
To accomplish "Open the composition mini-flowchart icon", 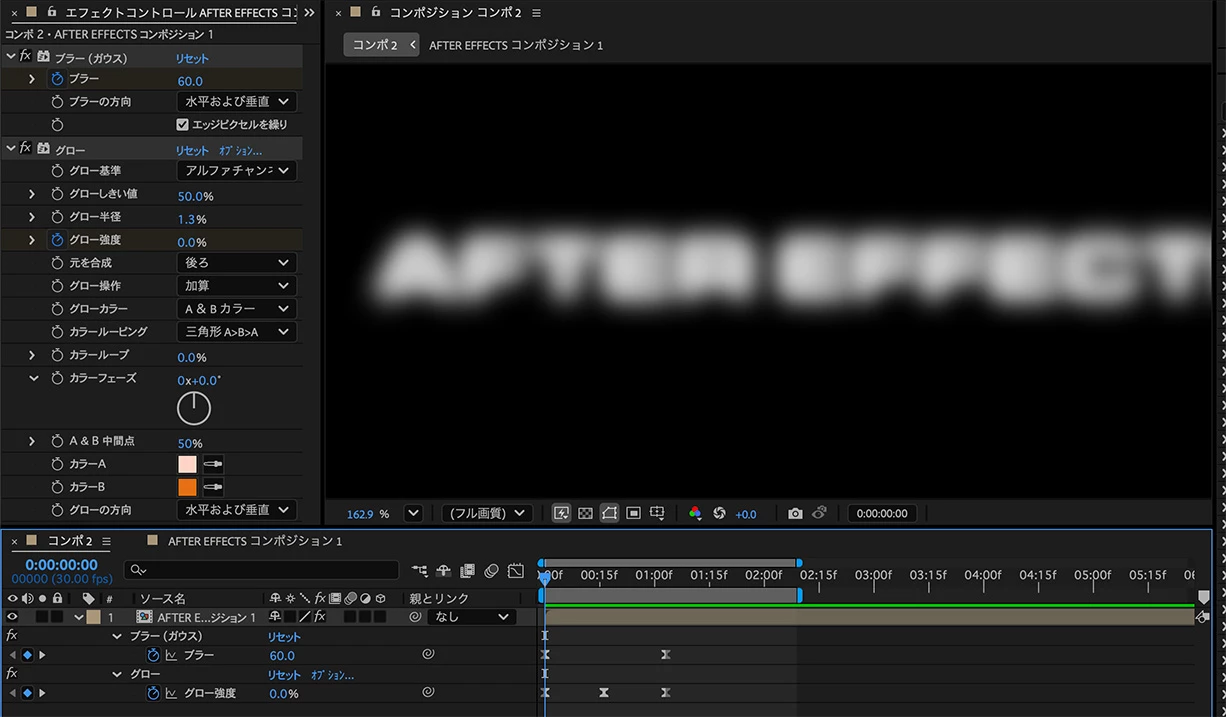I will coord(420,571).
